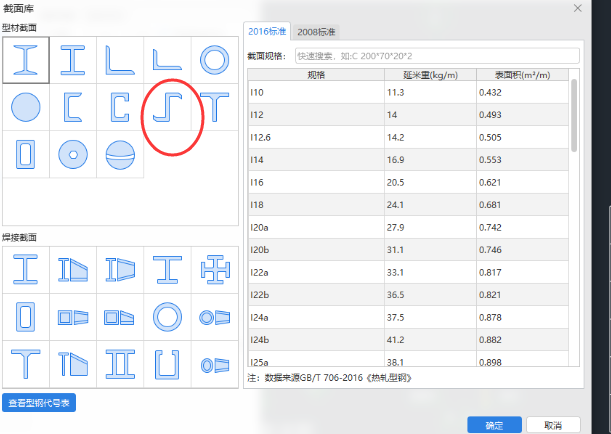Cancel with the 取消 button

[x=553, y=425]
